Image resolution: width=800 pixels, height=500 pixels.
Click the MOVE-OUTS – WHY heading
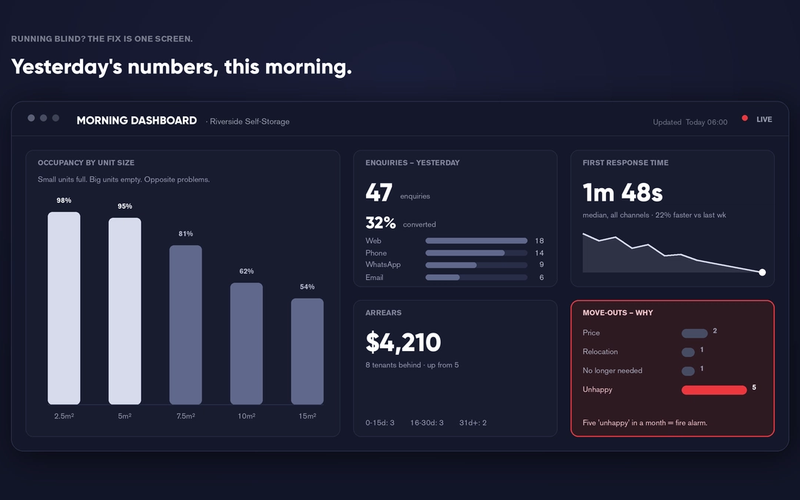coord(617,313)
